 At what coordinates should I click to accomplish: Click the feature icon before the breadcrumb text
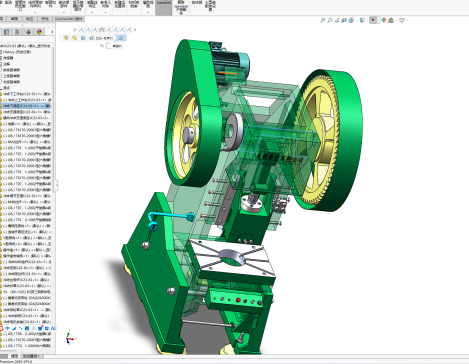[x=91, y=38]
